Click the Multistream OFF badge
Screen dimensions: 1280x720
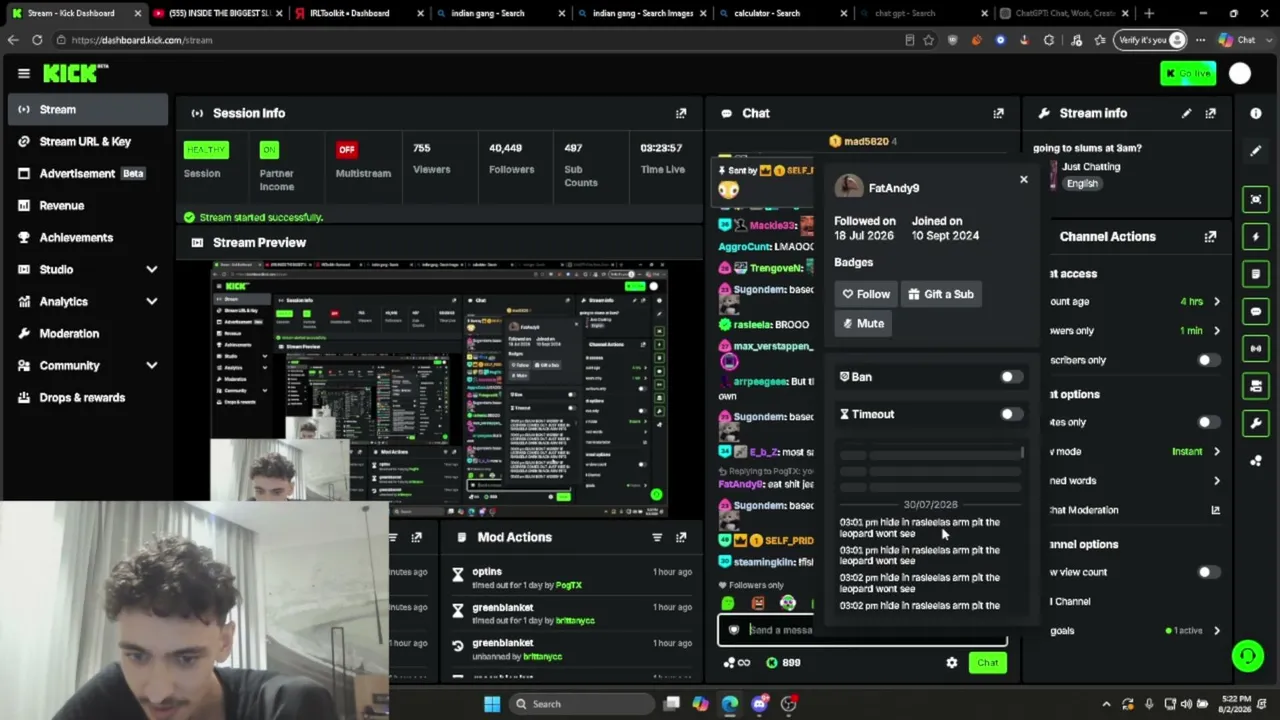coord(347,150)
